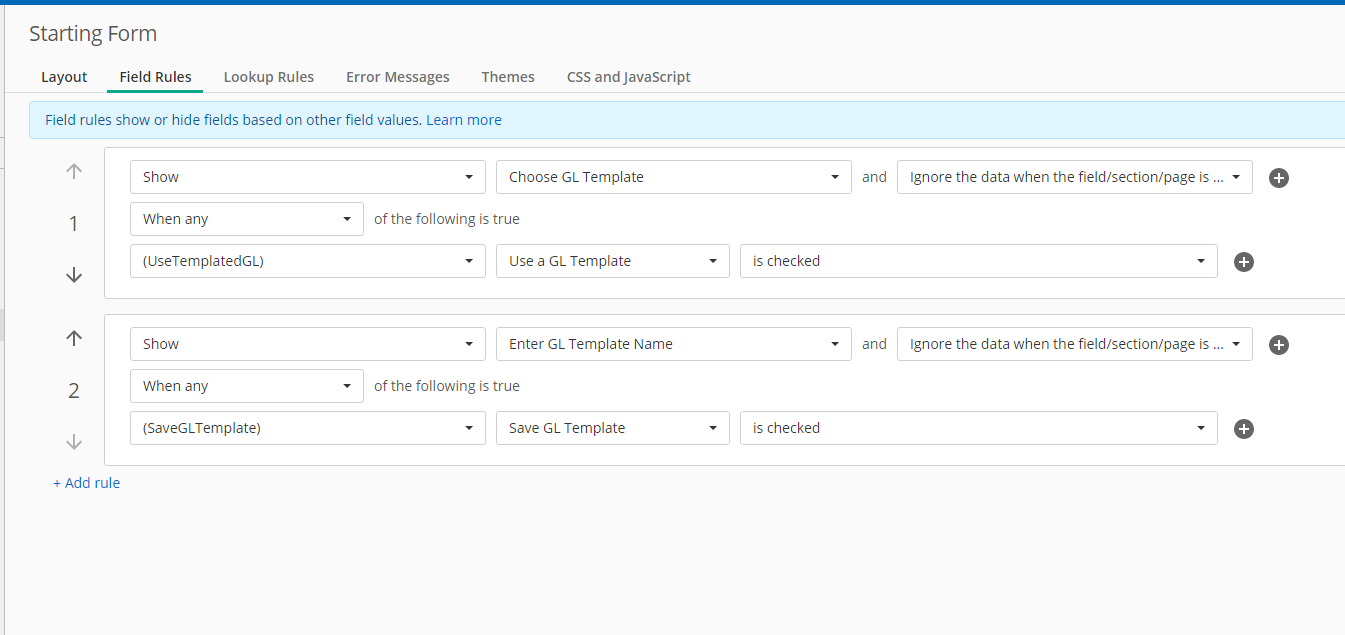Open rule 1 Show action dropdown
Image resolution: width=1345 pixels, height=635 pixels.
(307, 177)
